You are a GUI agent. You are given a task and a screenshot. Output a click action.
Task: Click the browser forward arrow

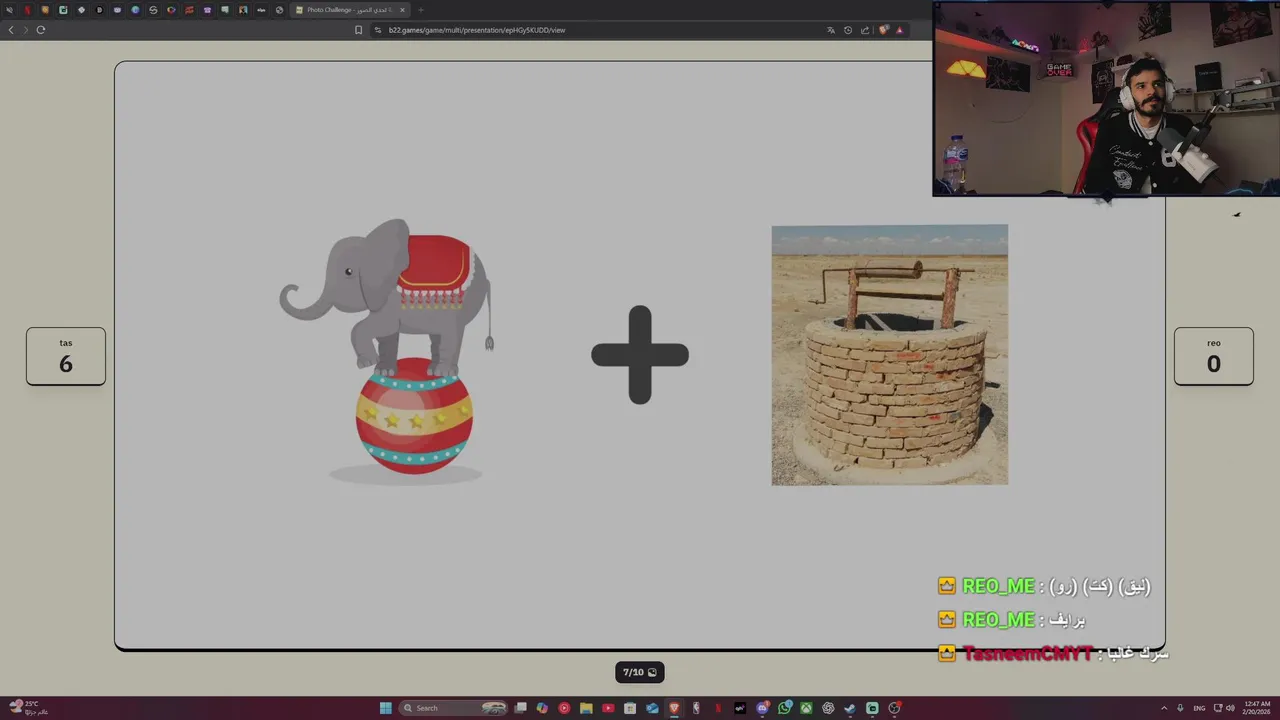26,30
